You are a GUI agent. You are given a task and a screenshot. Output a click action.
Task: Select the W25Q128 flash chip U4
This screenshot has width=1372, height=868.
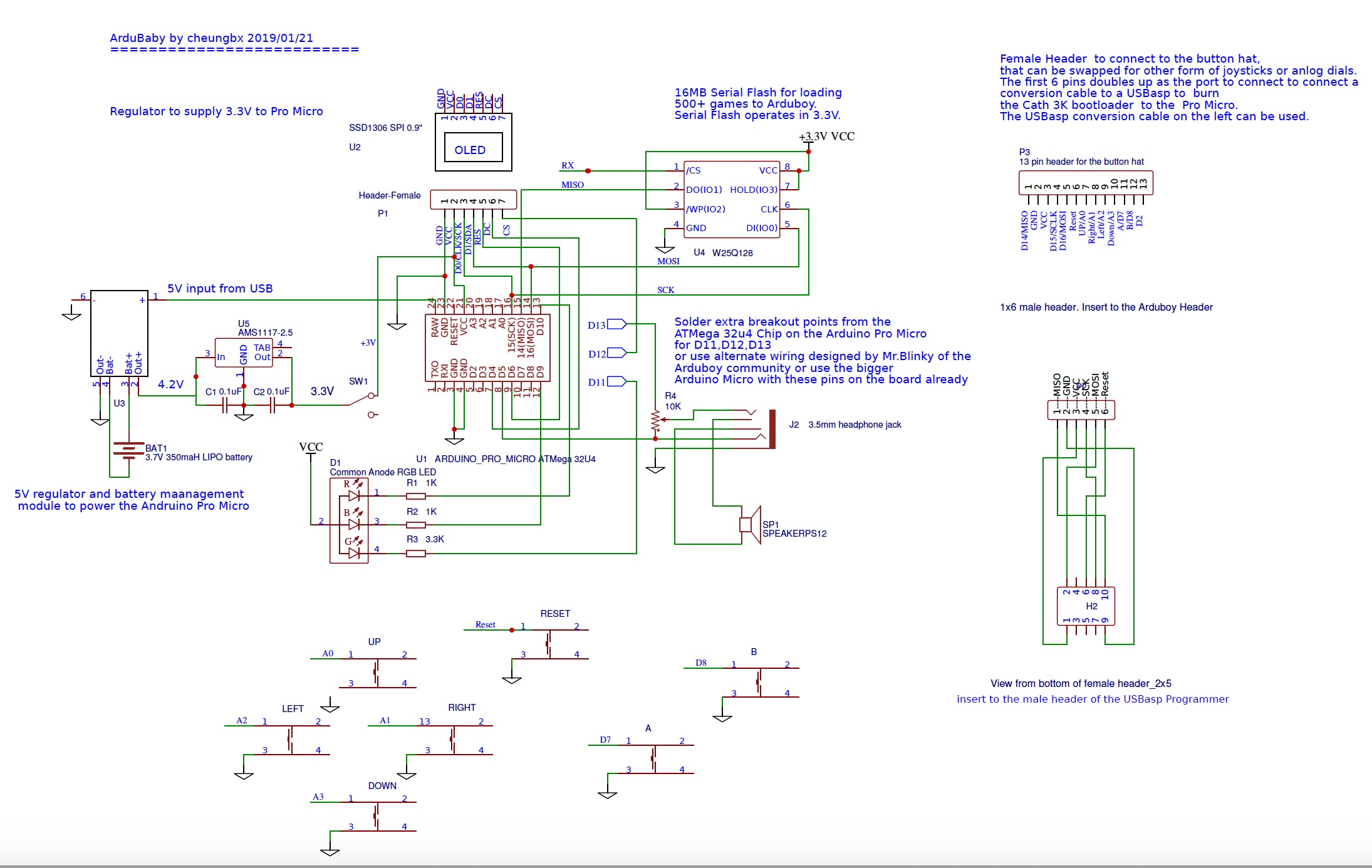[x=731, y=199]
